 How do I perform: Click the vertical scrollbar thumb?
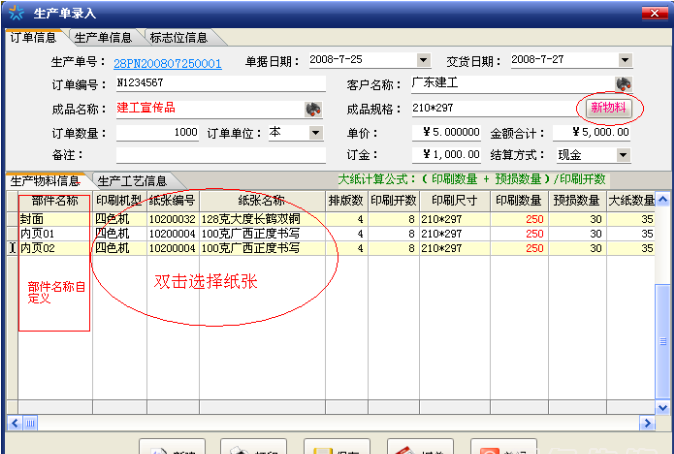point(662,341)
